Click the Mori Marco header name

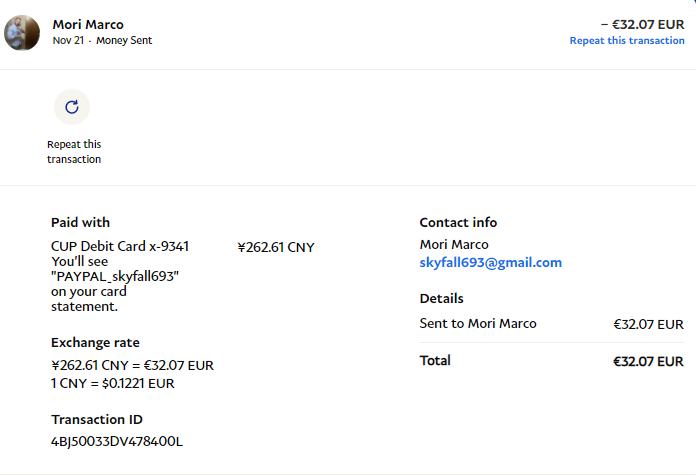click(x=88, y=24)
